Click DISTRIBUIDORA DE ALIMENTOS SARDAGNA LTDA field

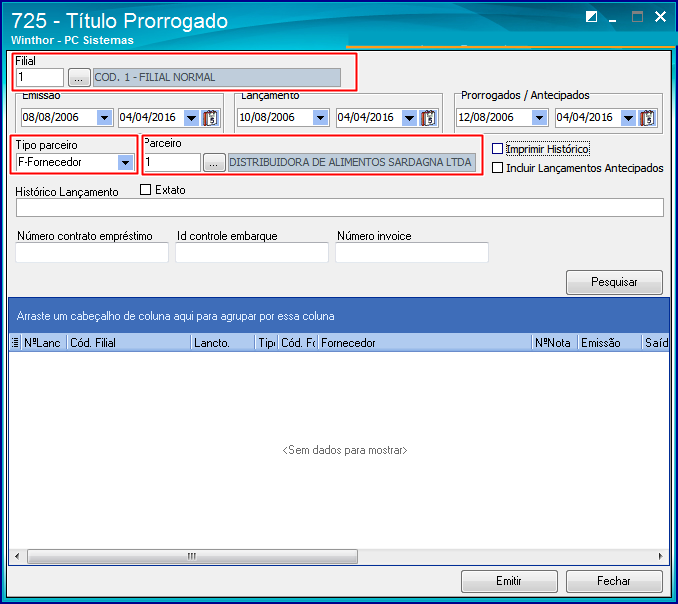pyautogui.click(x=352, y=163)
